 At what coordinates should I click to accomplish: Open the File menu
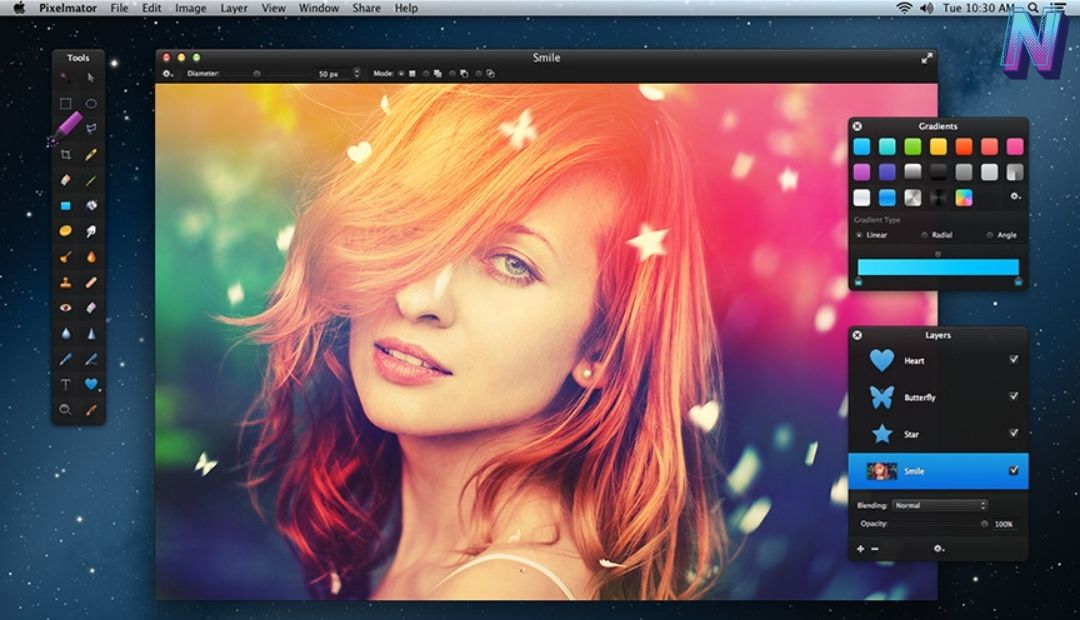119,8
